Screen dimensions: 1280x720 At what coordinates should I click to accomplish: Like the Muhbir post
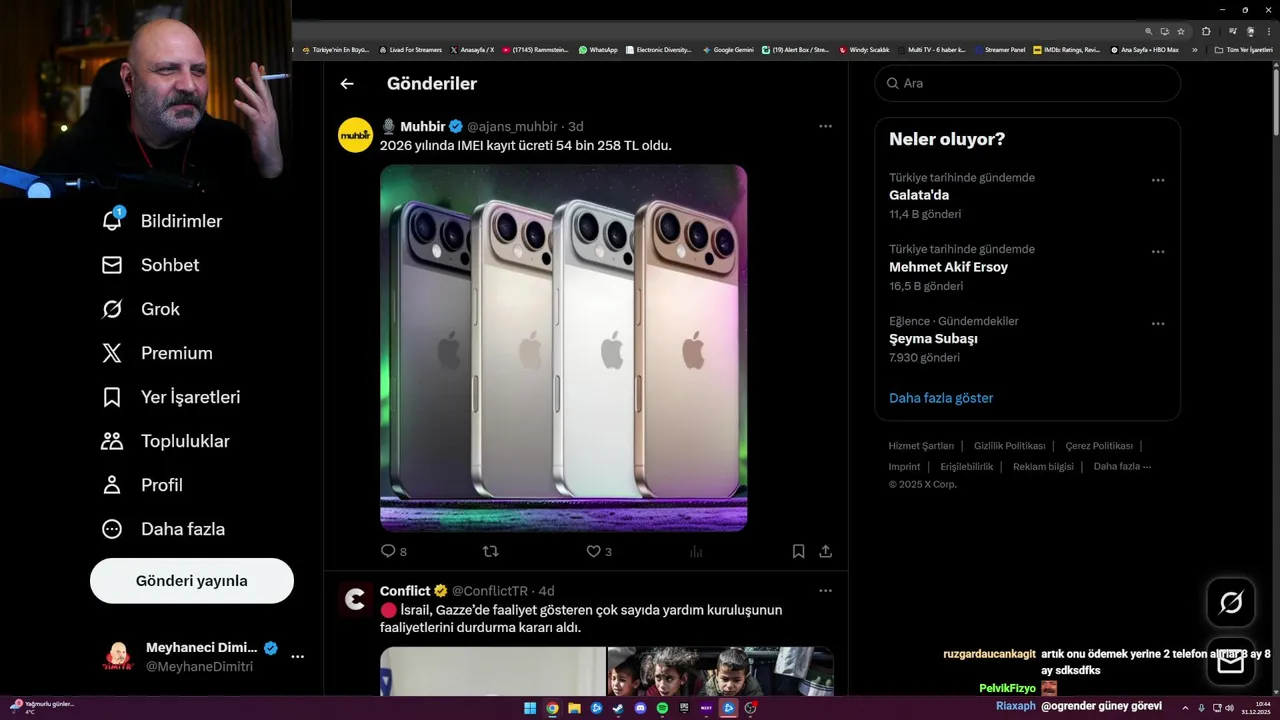pos(598,551)
